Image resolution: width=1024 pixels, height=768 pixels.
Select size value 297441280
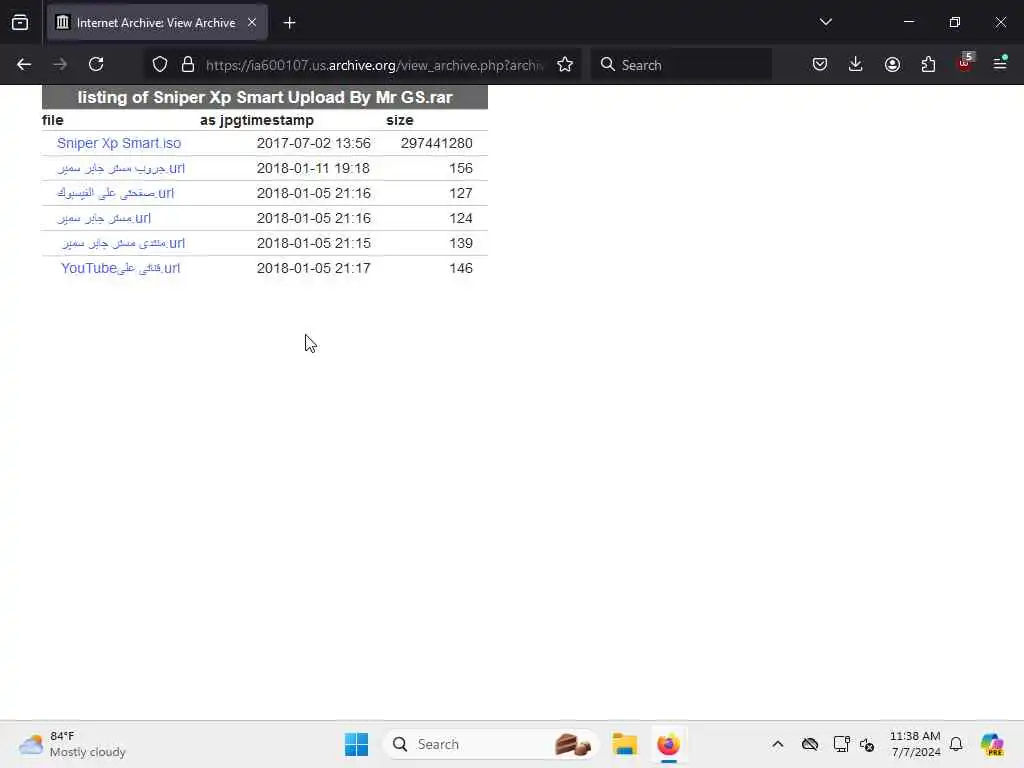pyautogui.click(x=436, y=143)
